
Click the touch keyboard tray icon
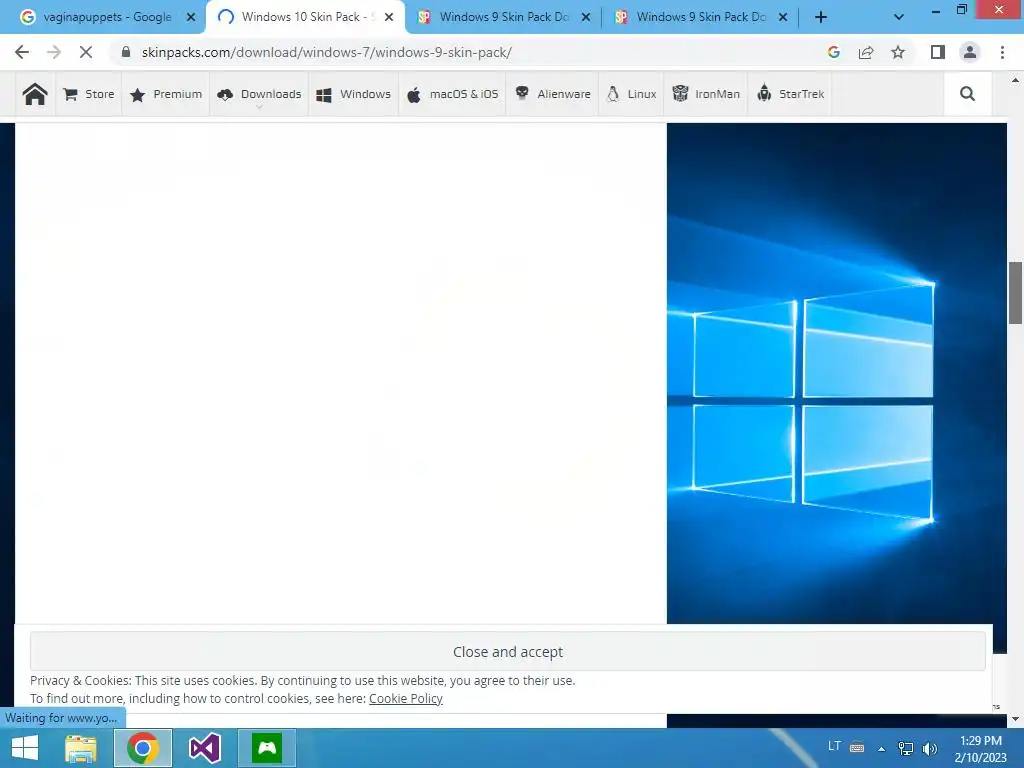coord(857,747)
